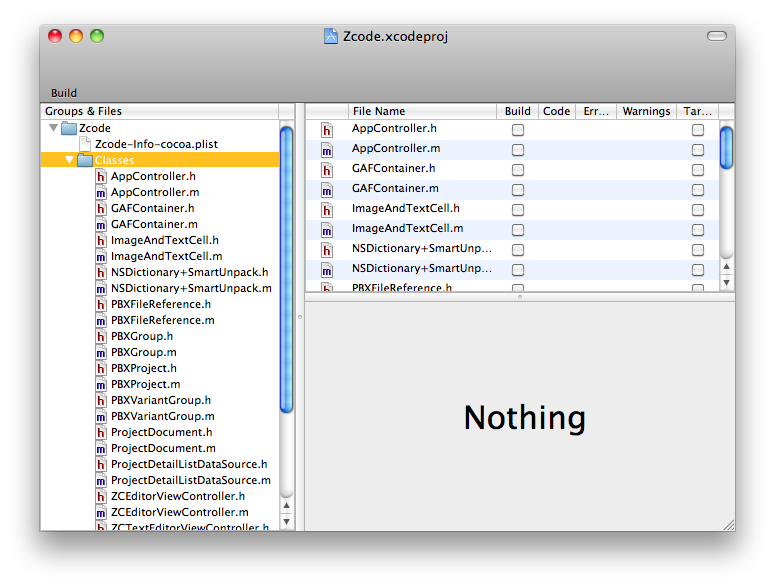
Task: Click Groups & Files blue scrollbar thumb
Action: click(287, 269)
